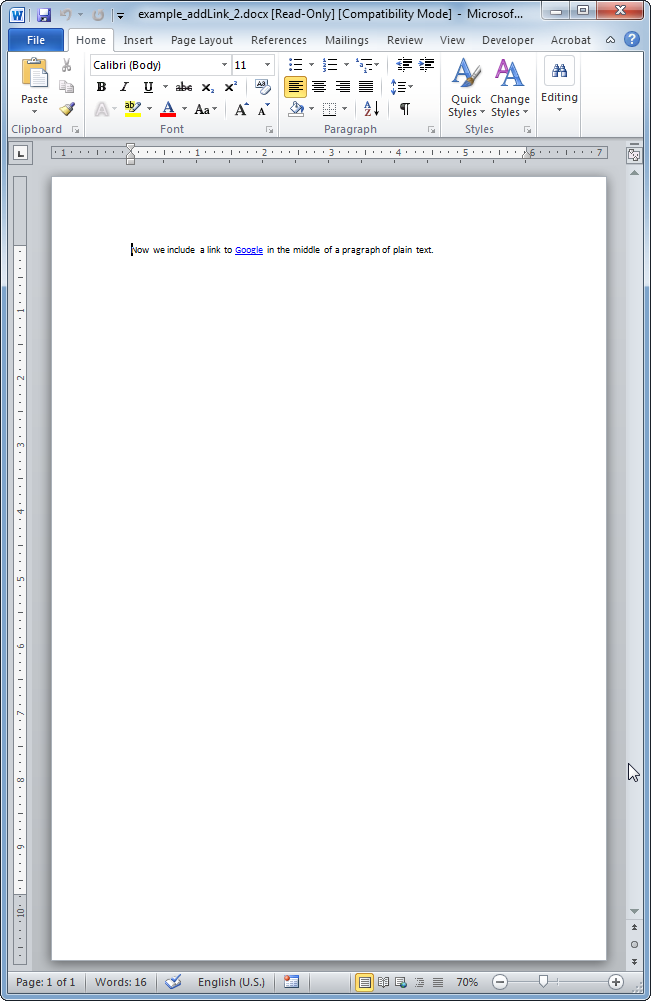Screen dimensions: 651x1001
Task: Click the Copy icon
Action: (66, 87)
